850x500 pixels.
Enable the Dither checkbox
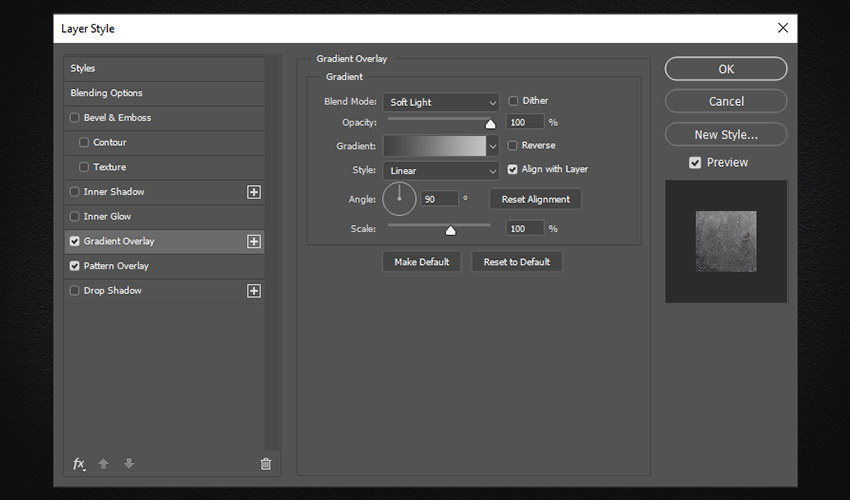[x=514, y=101]
